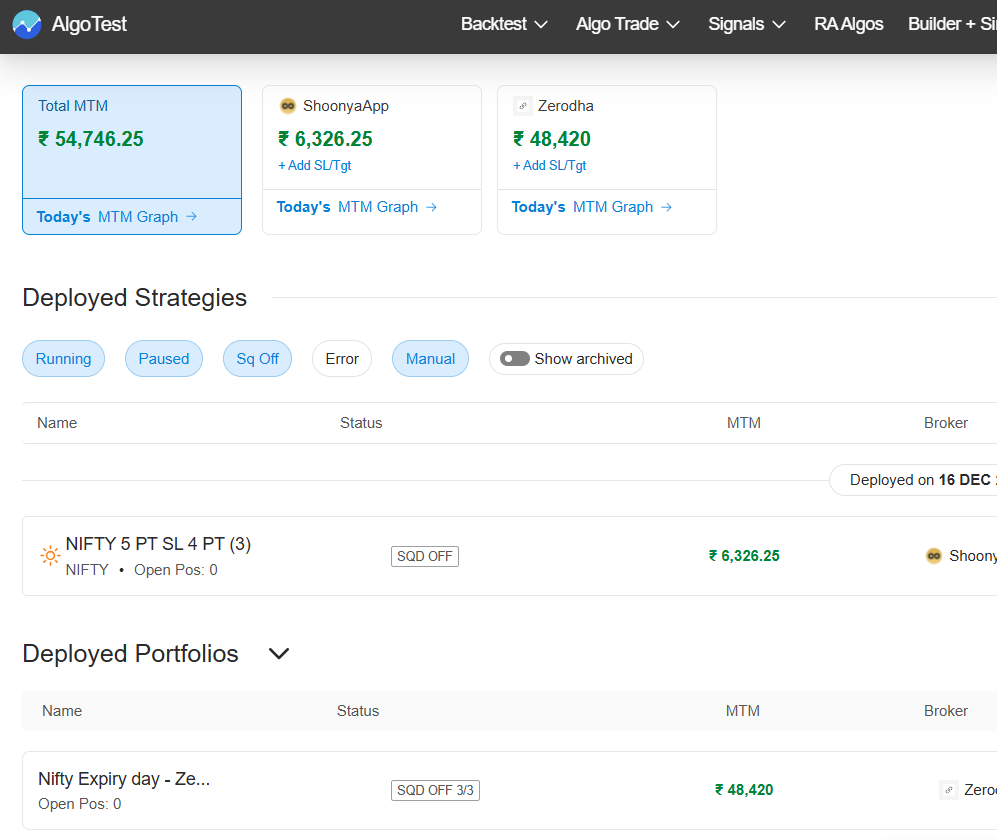This screenshot has width=997, height=840.
Task: Open the NIFTY 5 PT SL 4 PT (3) strategy
Action: [x=158, y=544]
